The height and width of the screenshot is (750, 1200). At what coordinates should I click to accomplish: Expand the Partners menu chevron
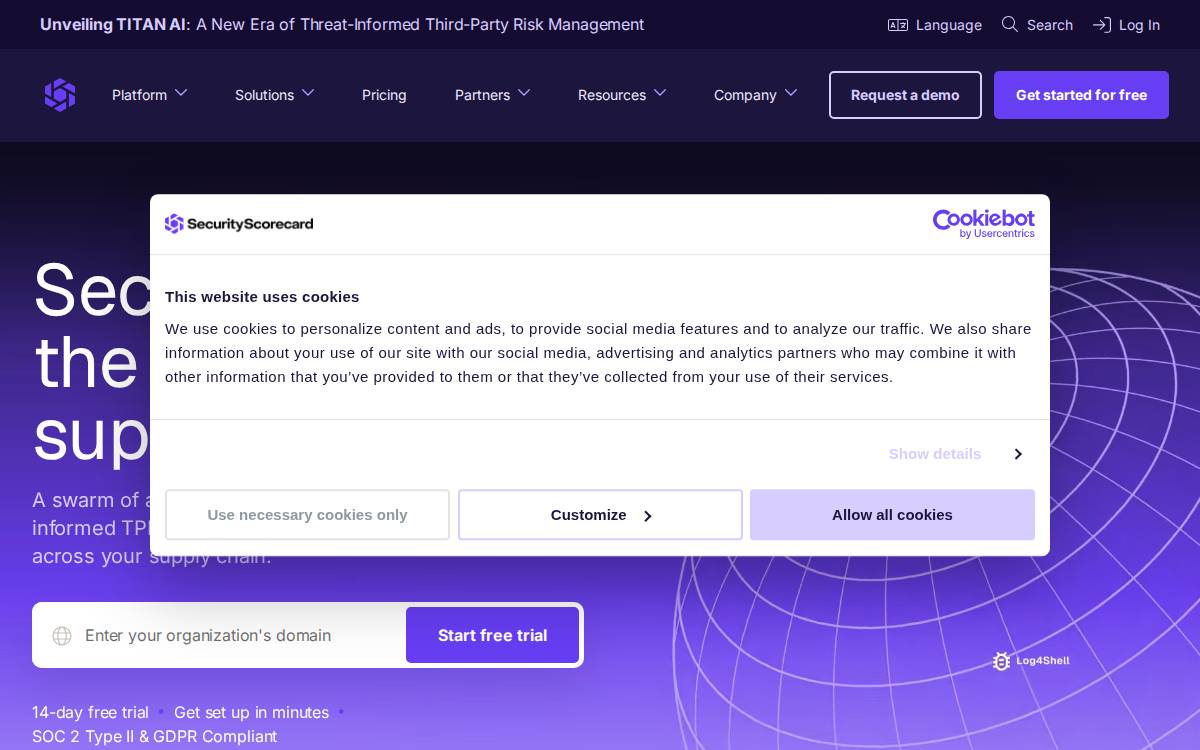click(x=524, y=93)
